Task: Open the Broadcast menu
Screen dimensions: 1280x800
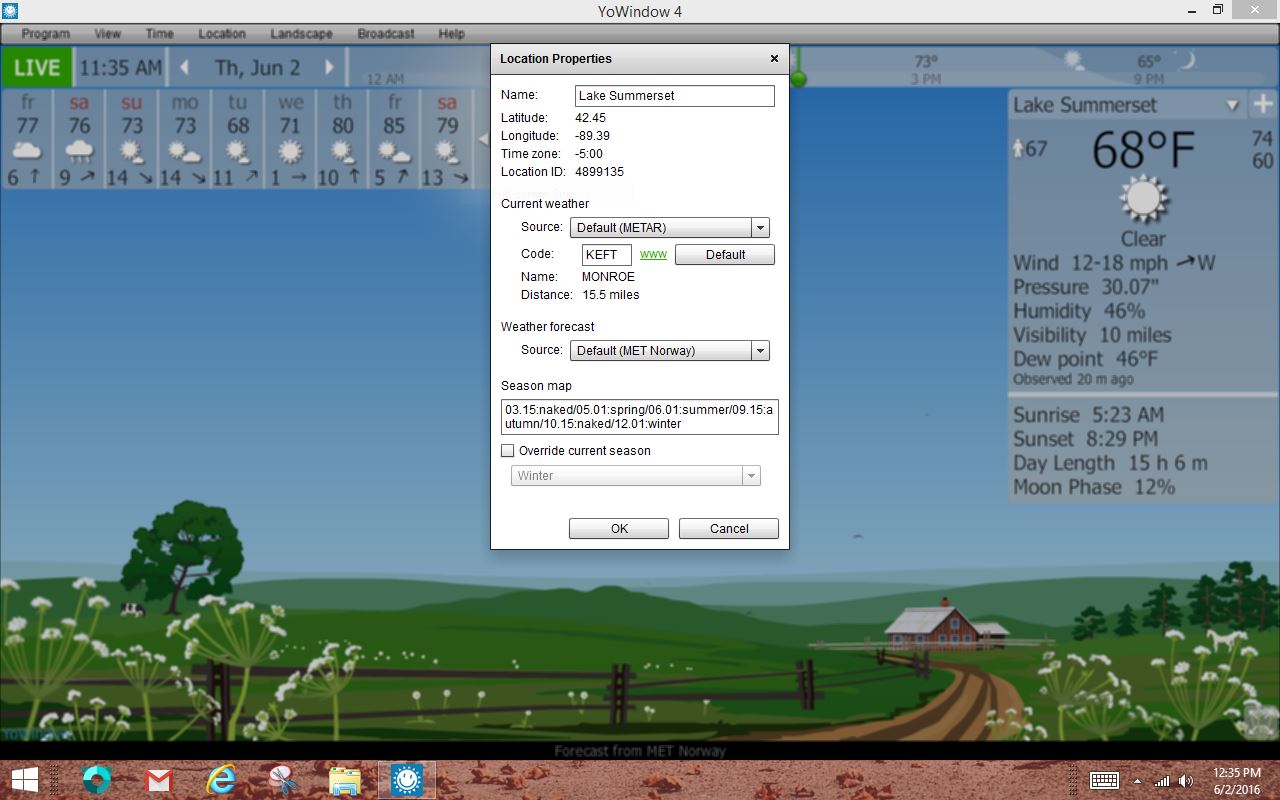Action: point(385,33)
